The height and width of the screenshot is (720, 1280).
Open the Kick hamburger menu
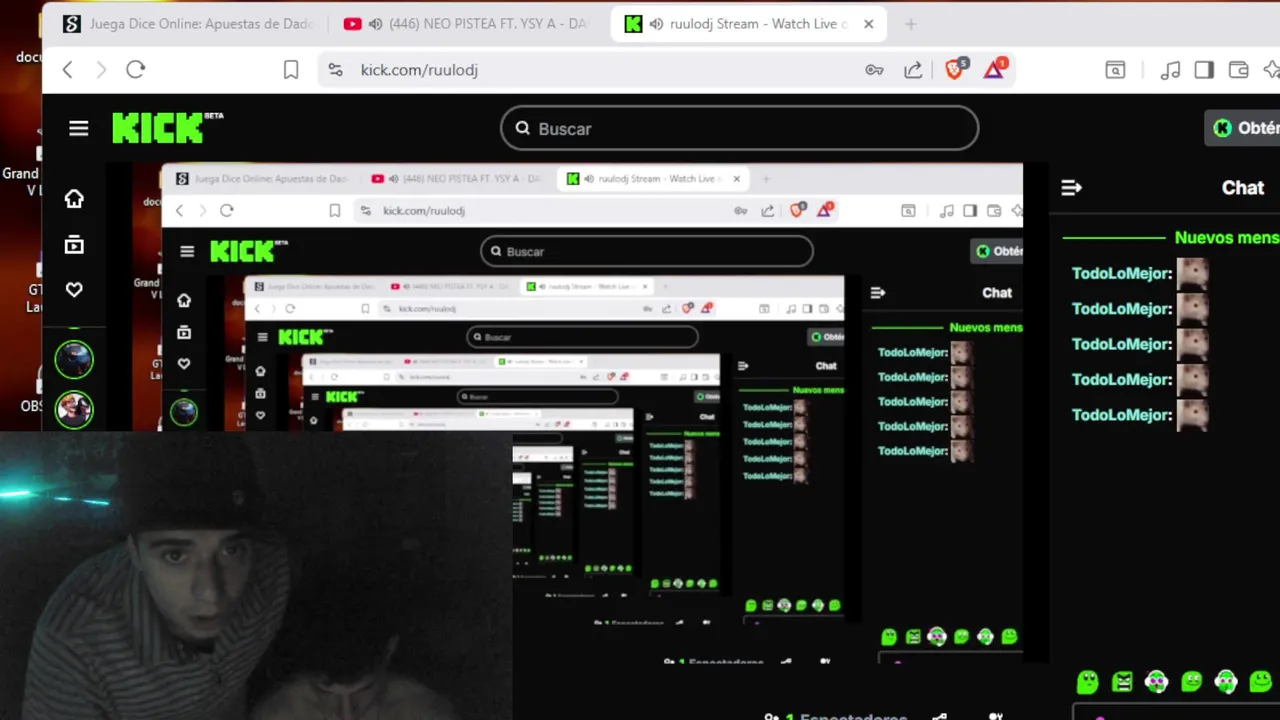pyautogui.click(x=79, y=128)
